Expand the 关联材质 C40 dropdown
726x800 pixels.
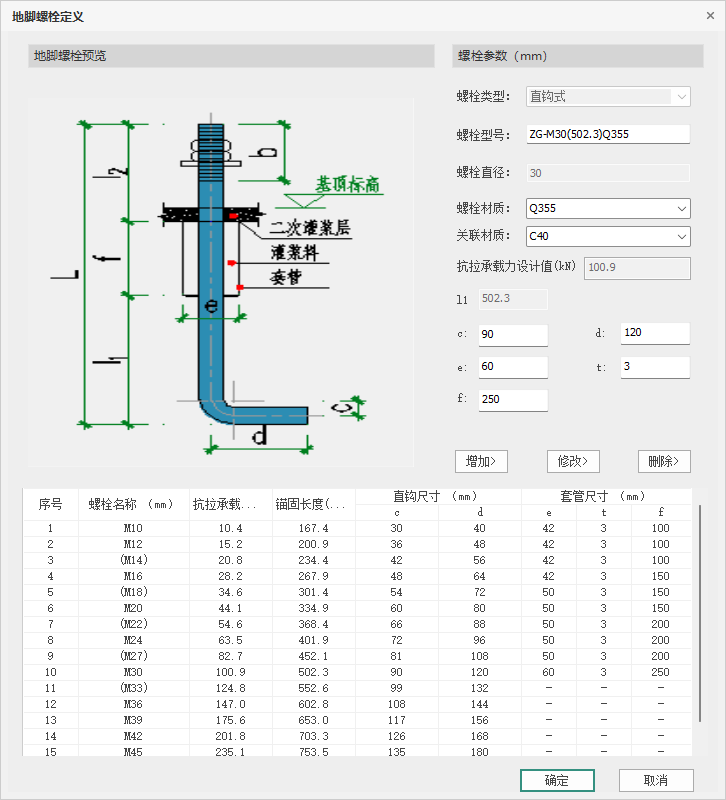tap(608, 236)
